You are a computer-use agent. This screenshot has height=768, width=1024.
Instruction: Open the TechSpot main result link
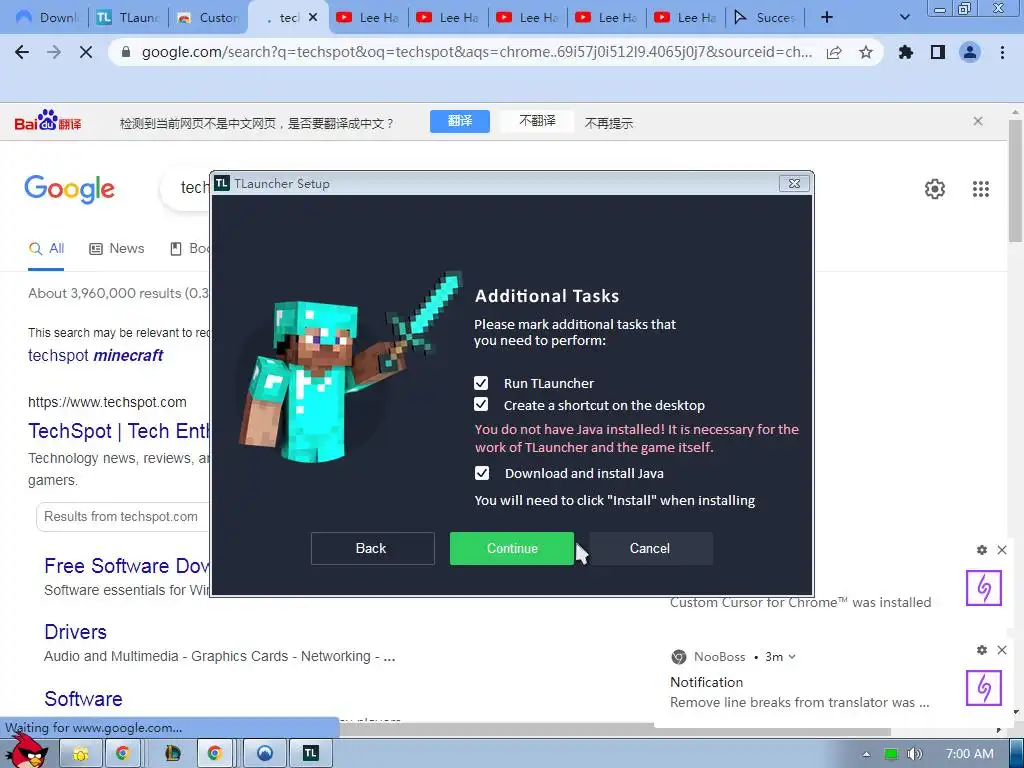click(119, 431)
